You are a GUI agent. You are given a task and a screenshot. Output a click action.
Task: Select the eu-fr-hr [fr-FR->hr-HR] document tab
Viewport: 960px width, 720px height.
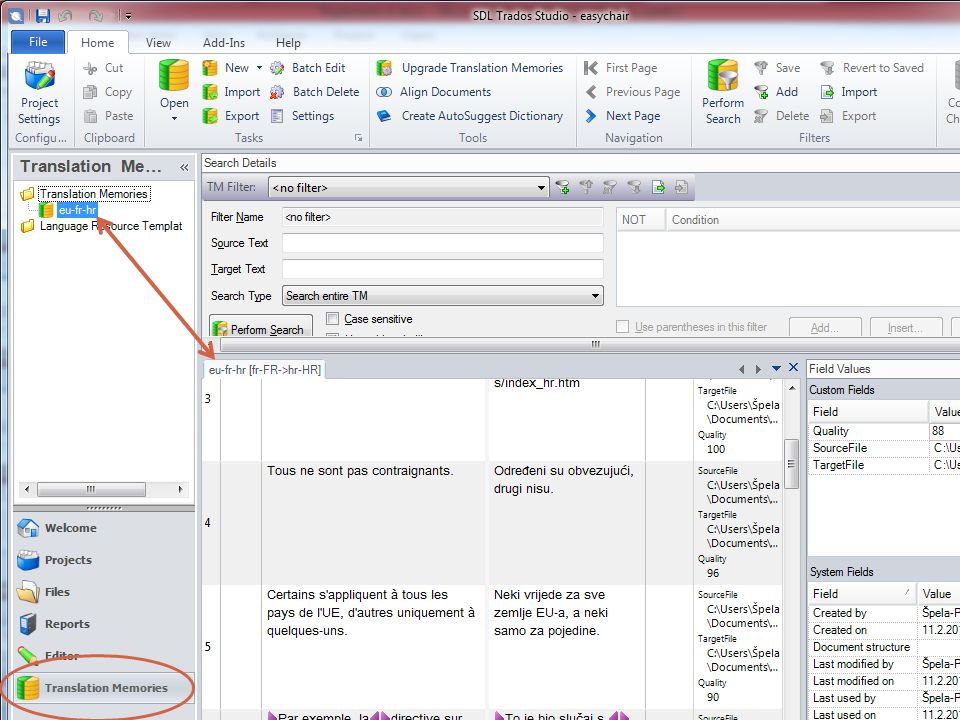coord(264,370)
